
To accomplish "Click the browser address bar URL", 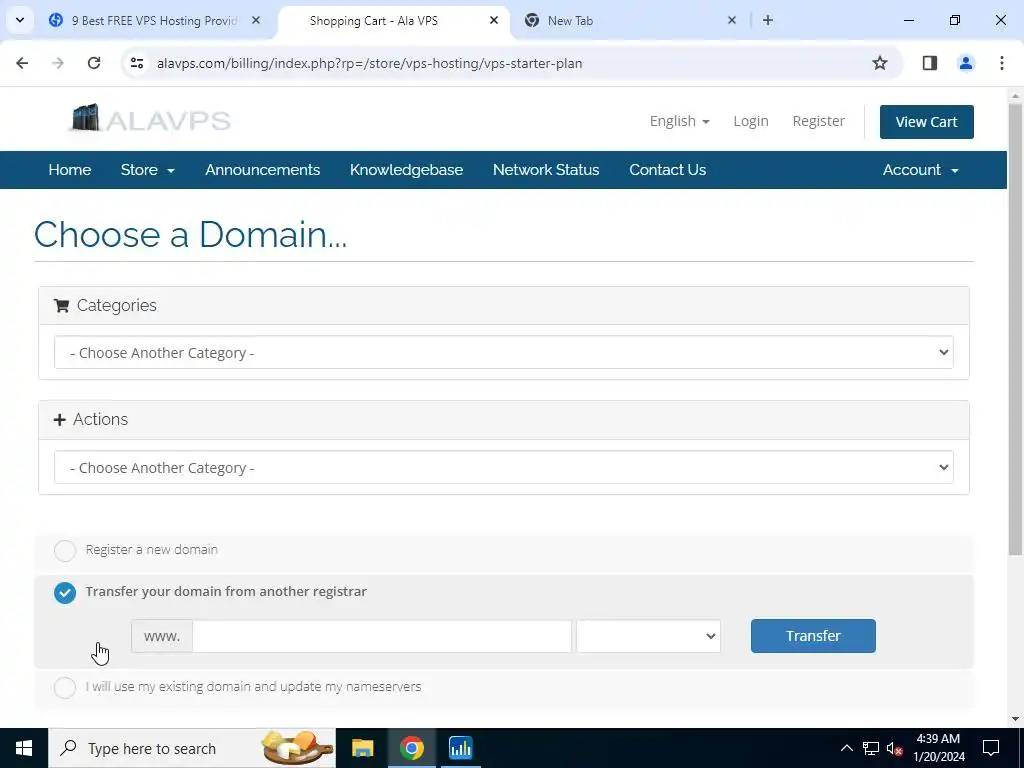I will click(370, 63).
